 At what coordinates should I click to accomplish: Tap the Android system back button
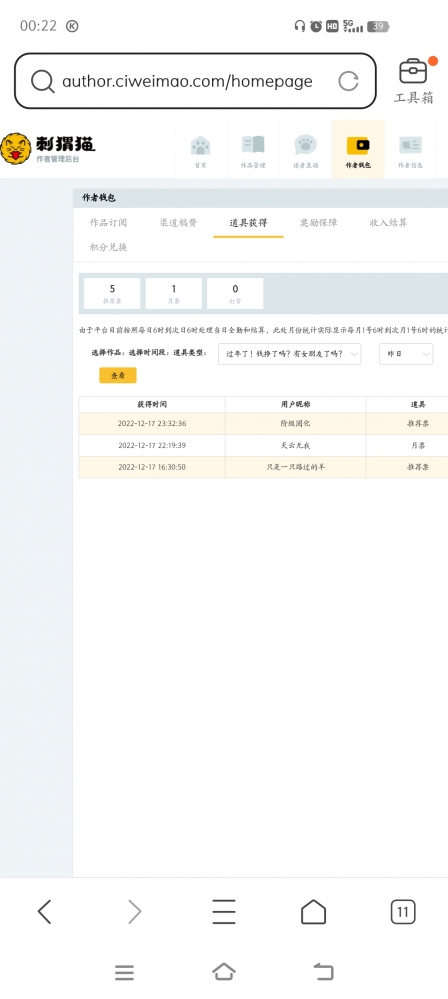point(324,972)
